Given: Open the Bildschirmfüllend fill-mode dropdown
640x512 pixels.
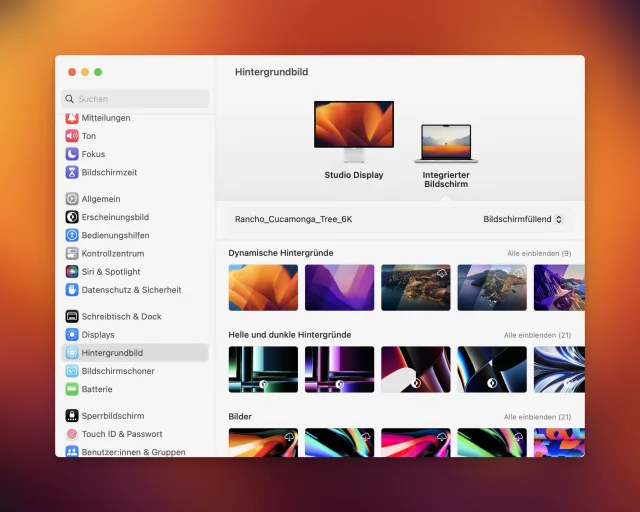Looking at the screenshot, I should pyautogui.click(x=523, y=219).
